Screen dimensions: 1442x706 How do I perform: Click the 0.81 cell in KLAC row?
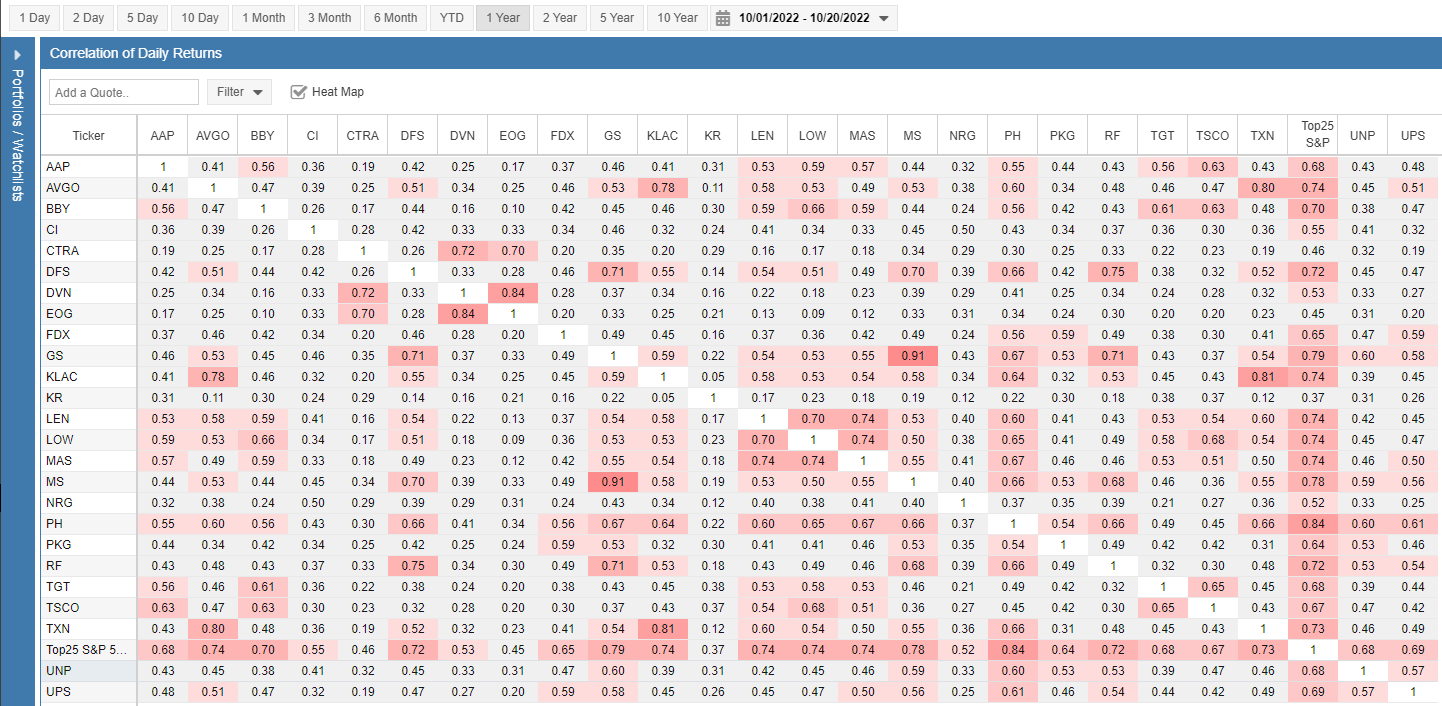(x=1262, y=376)
